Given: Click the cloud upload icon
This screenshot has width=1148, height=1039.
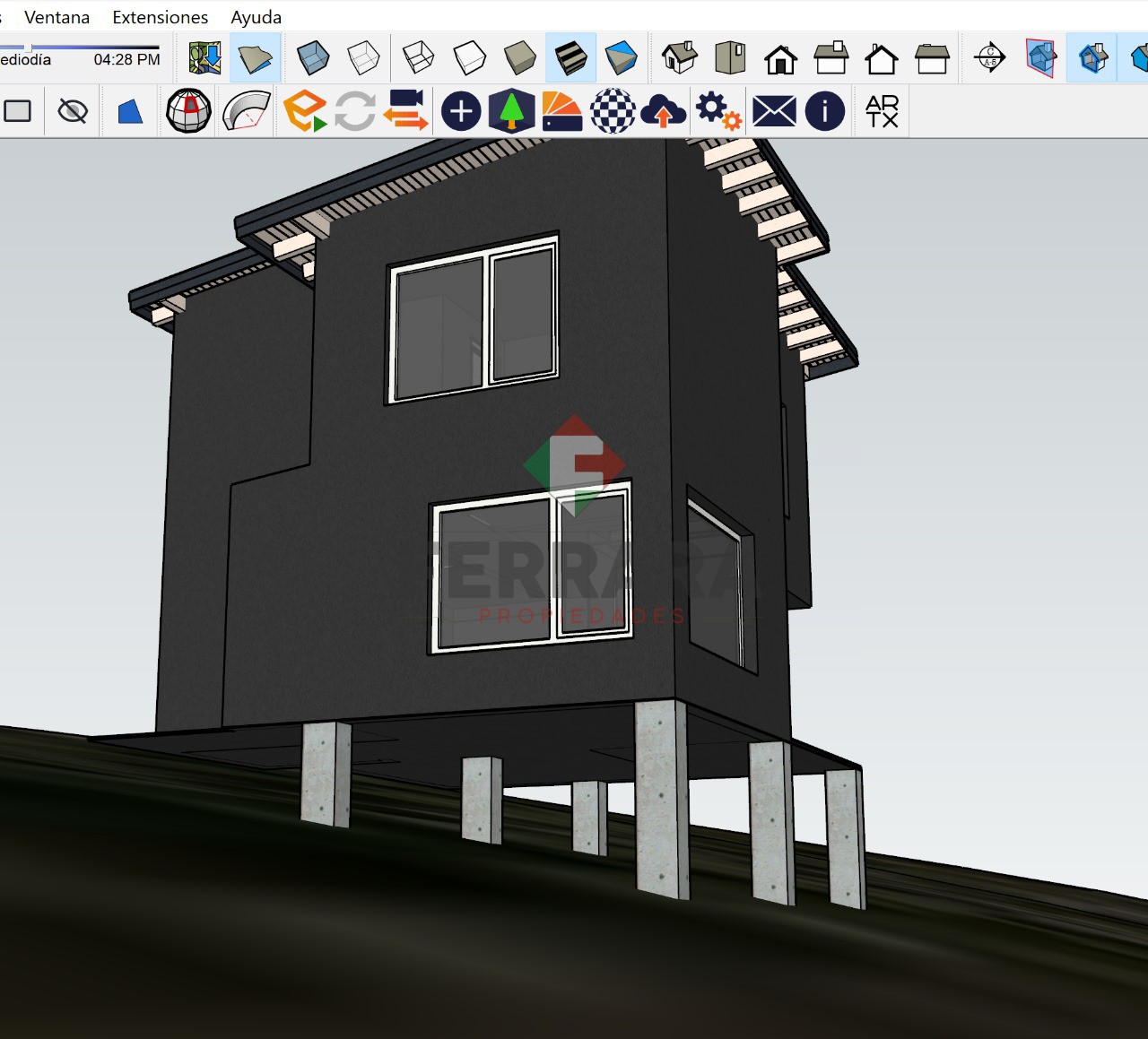Looking at the screenshot, I should pyautogui.click(x=664, y=111).
